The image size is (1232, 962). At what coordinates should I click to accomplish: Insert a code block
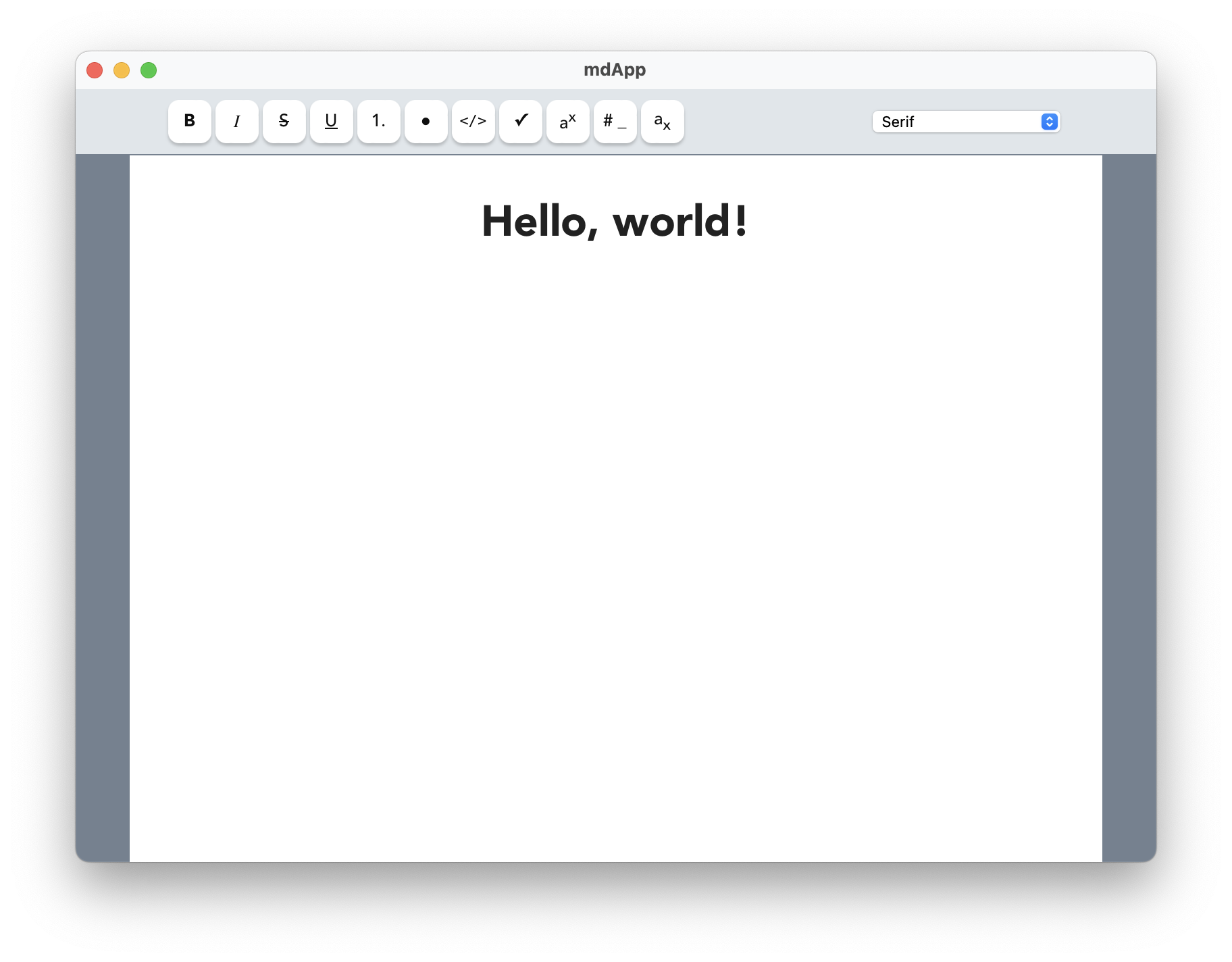[473, 122]
